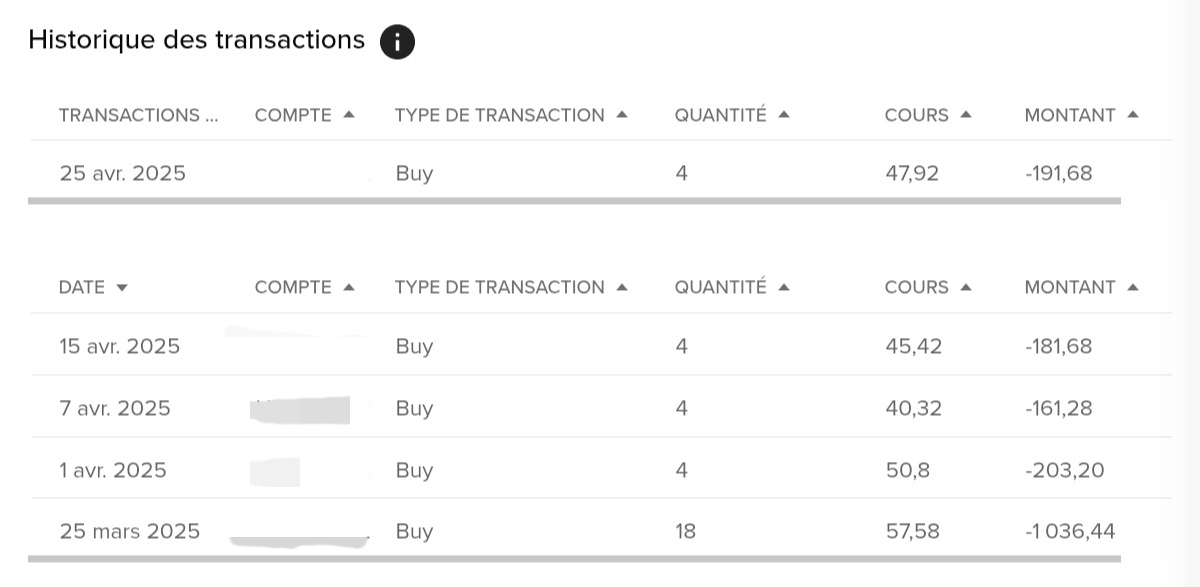The width and height of the screenshot is (1200, 587).
Task: Select the 1 avr. 2025 transaction row
Action: 600,469
